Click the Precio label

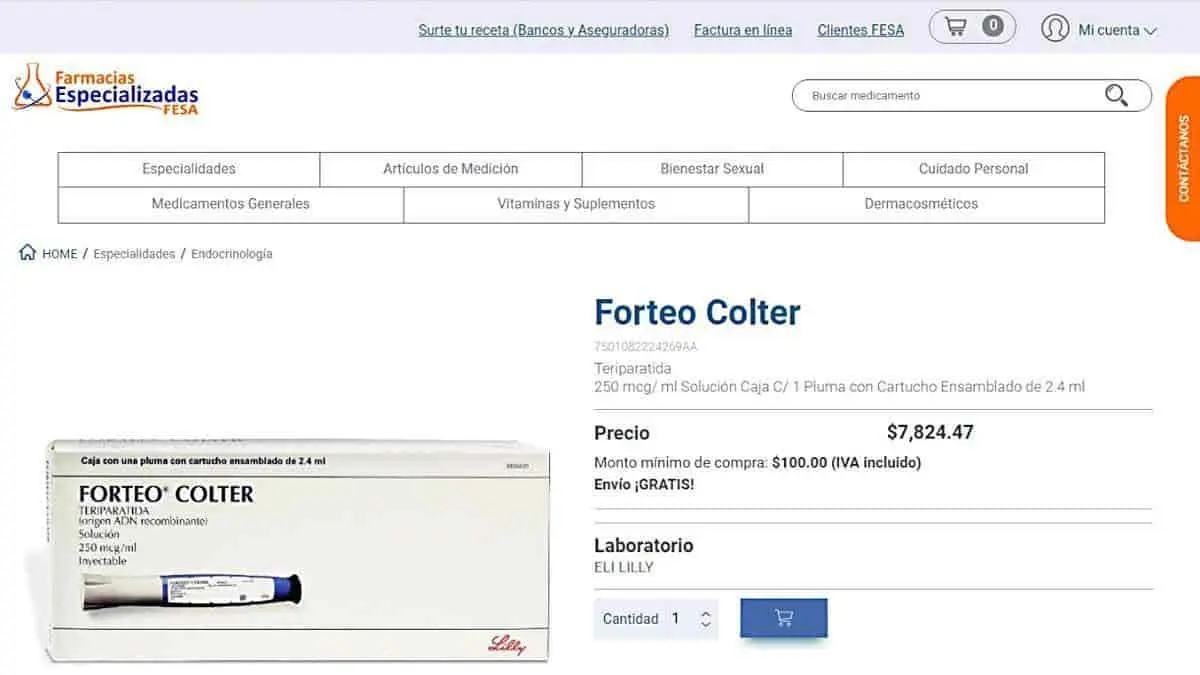(622, 433)
